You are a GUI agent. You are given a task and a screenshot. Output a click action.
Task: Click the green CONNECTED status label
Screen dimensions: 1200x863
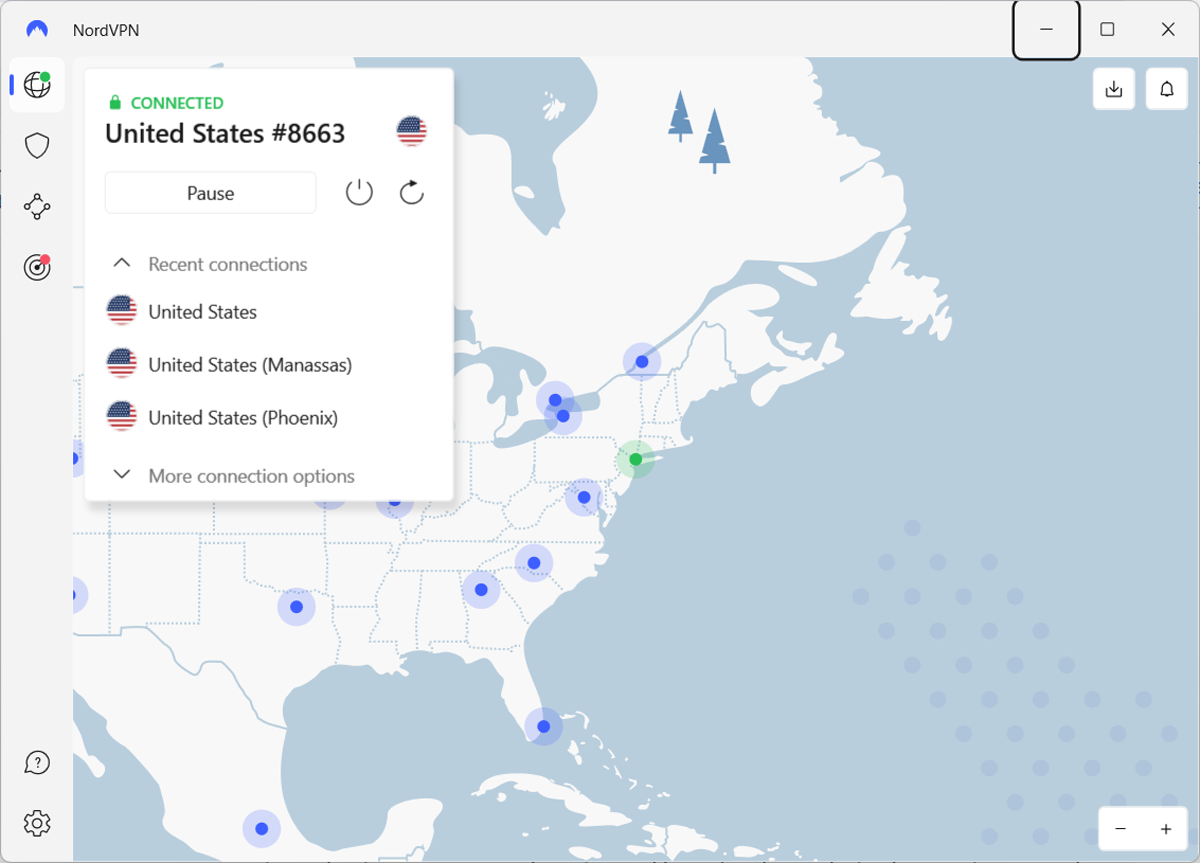point(177,103)
